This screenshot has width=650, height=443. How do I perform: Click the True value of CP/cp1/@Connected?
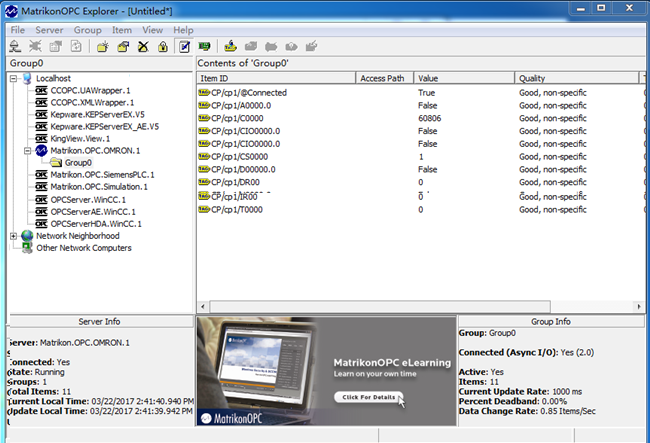(x=426, y=92)
